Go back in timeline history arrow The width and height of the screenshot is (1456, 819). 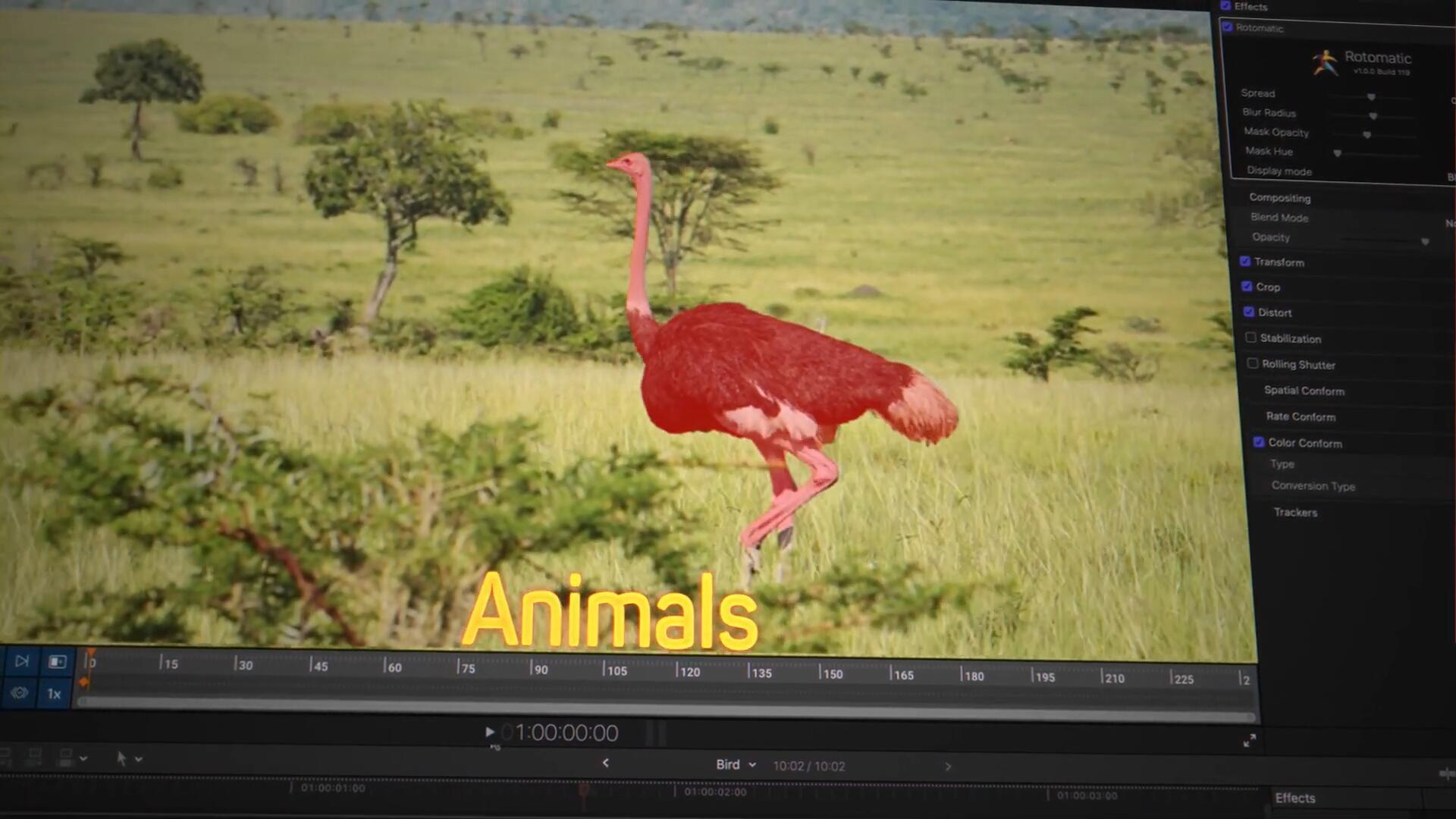[605, 763]
